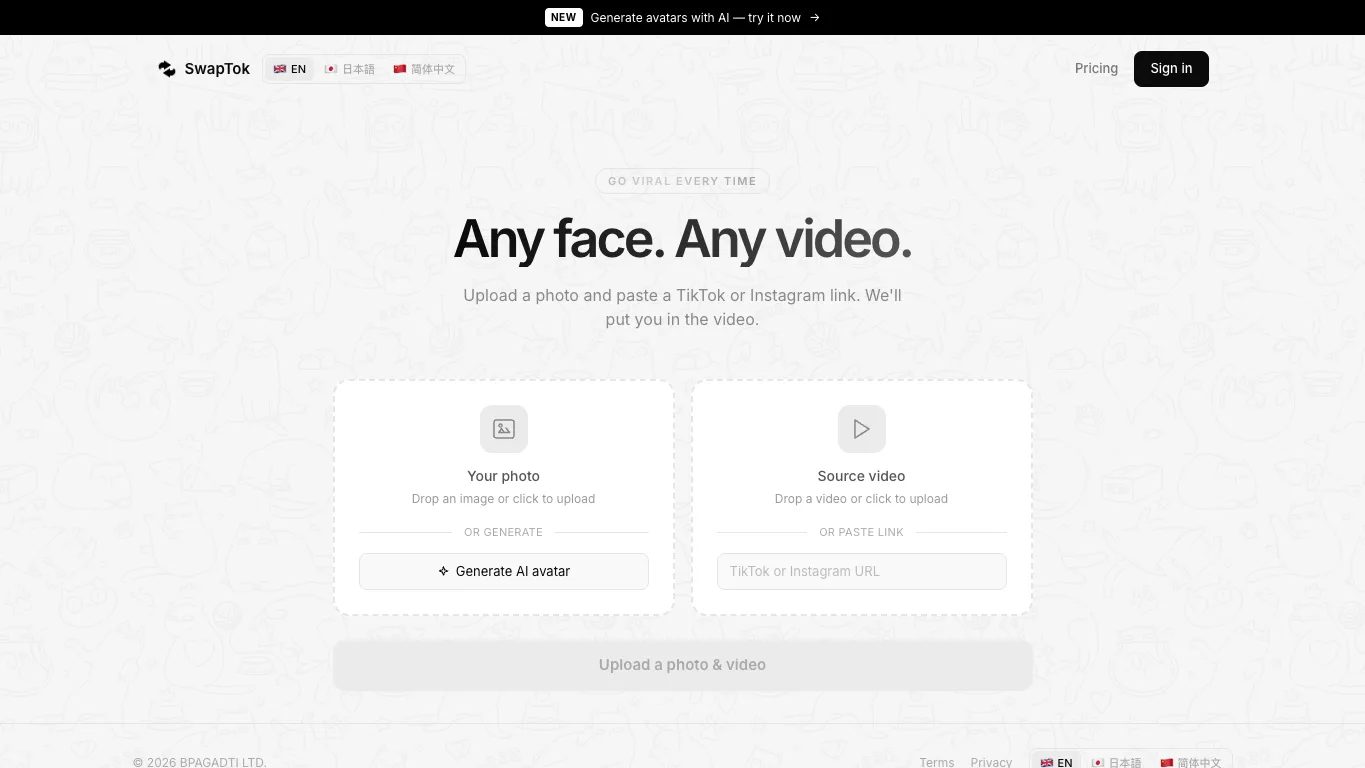Choose 简体中文 in the footer language switcher
Image resolution: width=1365 pixels, height=768 pixels.
1191,762
